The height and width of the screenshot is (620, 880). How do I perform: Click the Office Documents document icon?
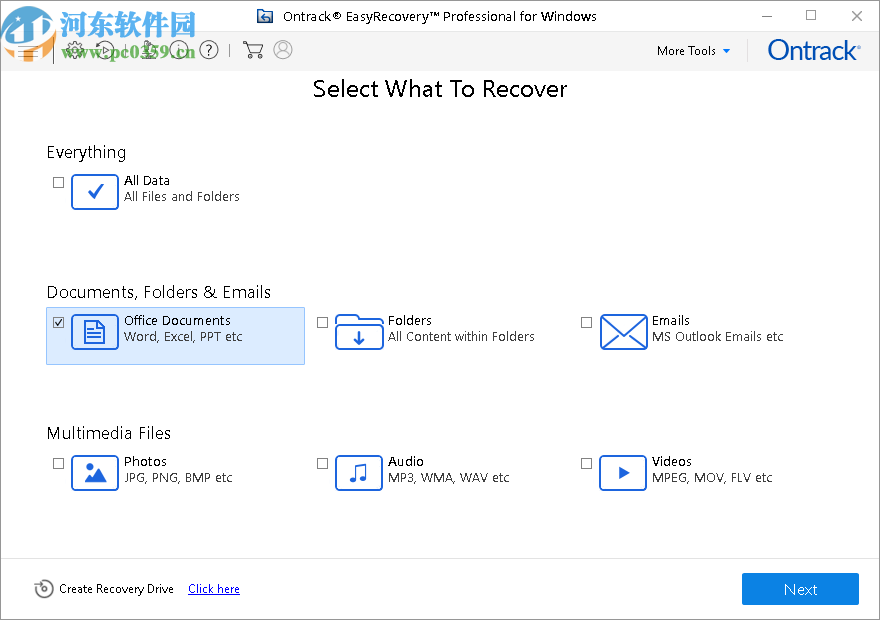point(95,332)
